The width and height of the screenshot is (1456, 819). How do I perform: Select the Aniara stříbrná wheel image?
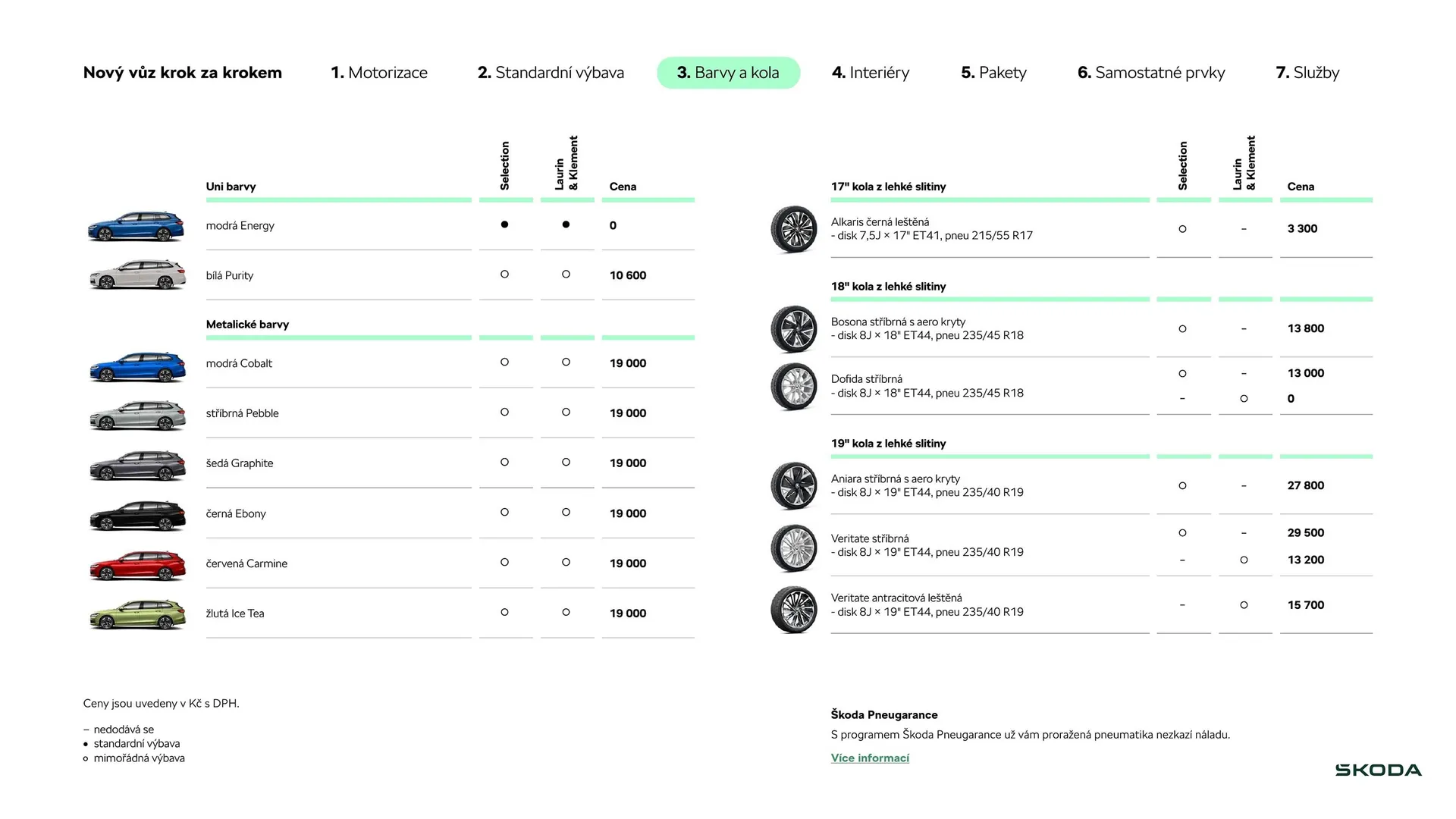[794, 486]
